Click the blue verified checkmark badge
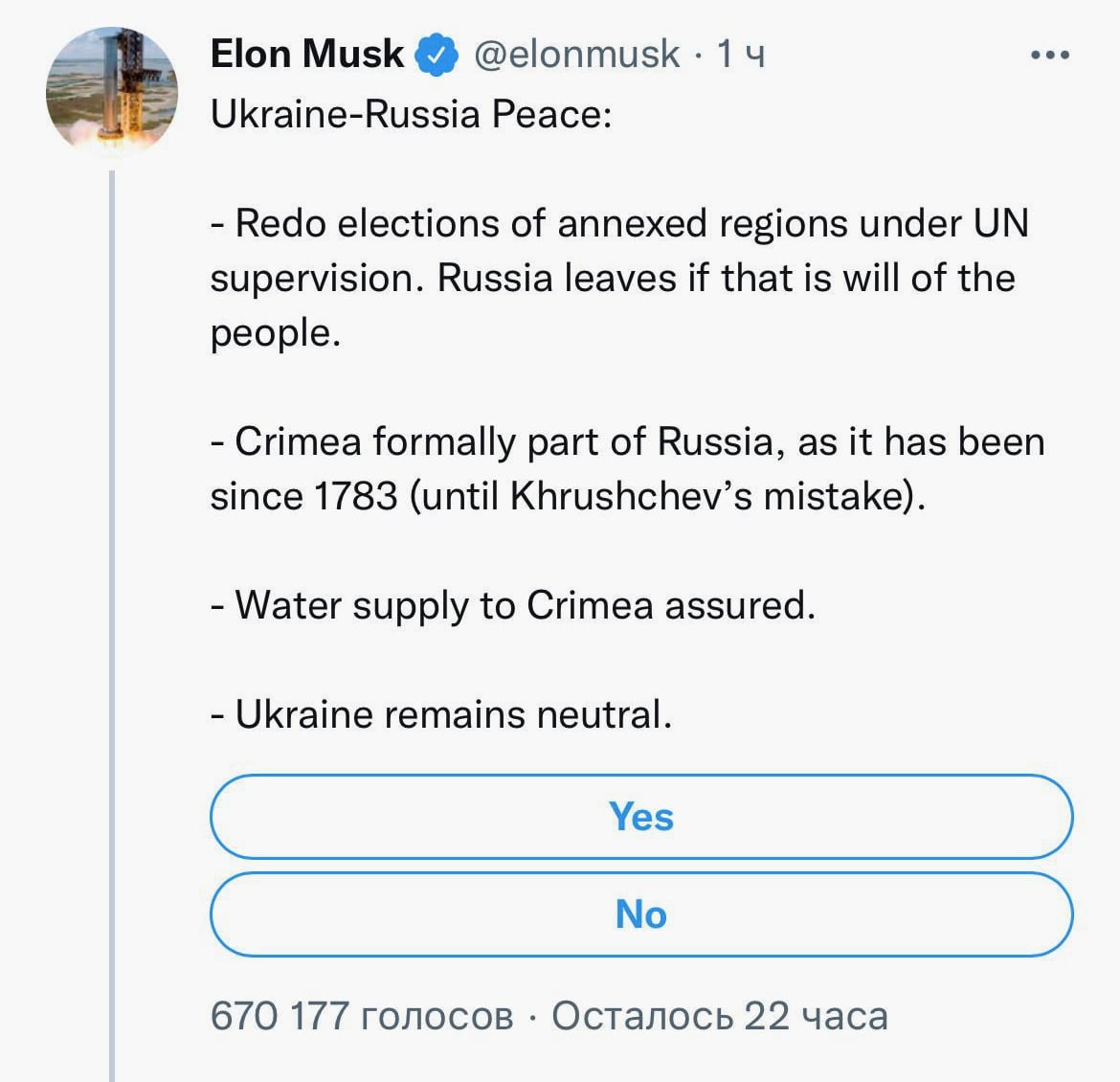 pyautogui.click(x=436, y=55)
